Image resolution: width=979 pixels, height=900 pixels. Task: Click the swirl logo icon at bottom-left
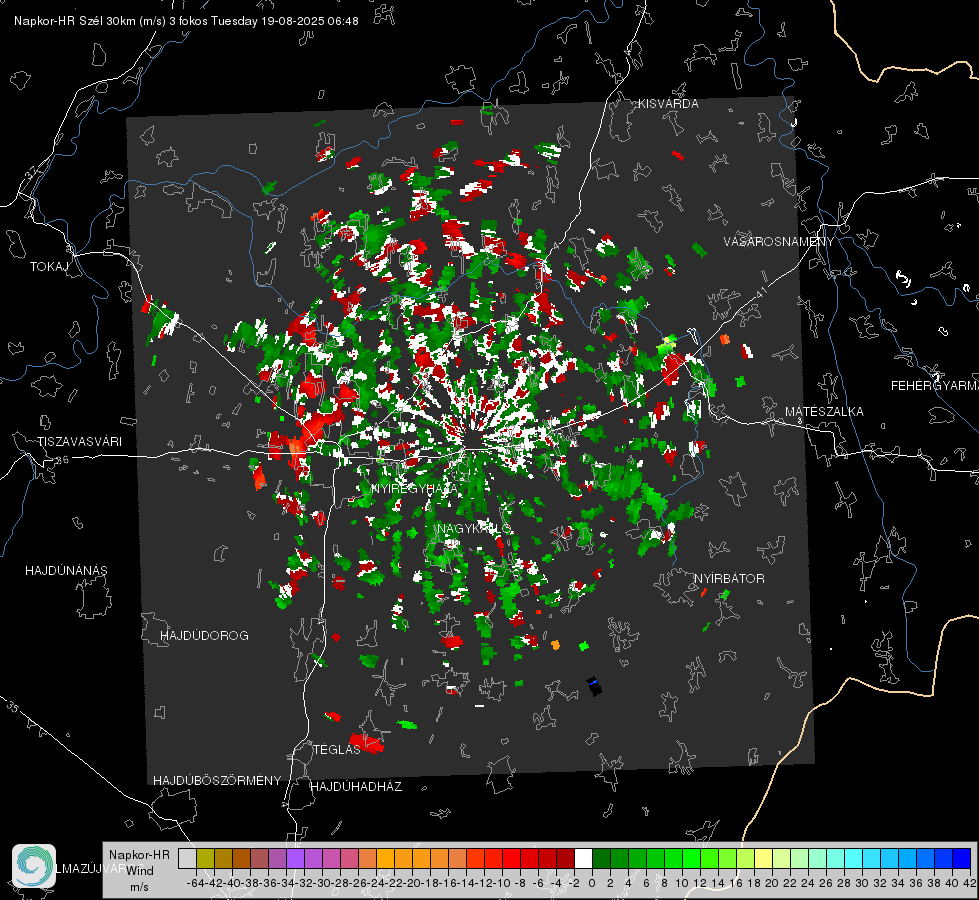34,866
